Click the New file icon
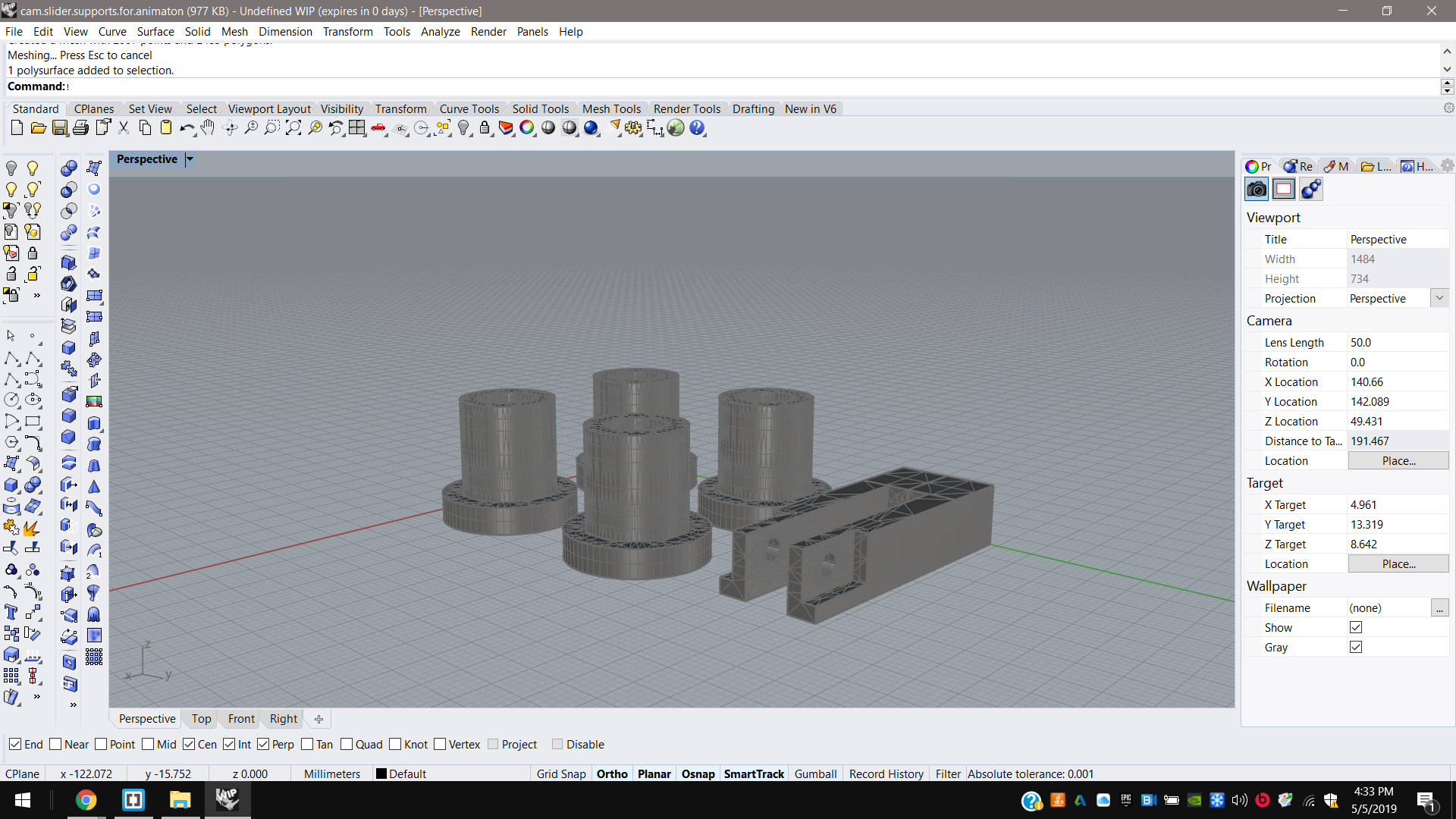Image resolution: width=1456 pixels, height=819 pixels. 17,128
